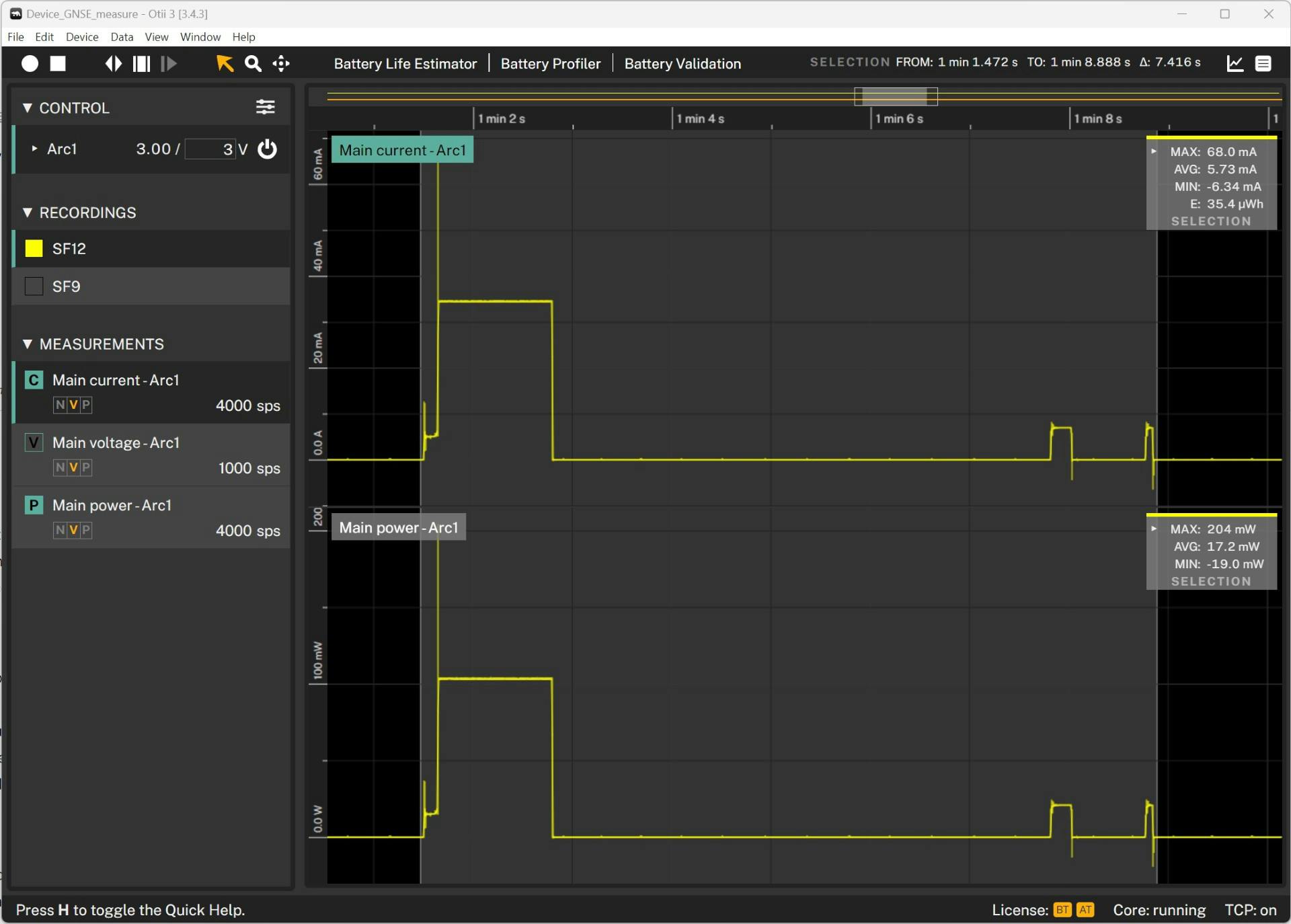Check the SF9 recording checkbox
The height and width of the screenshot is (924, 1291).
(x=34, y=286)
